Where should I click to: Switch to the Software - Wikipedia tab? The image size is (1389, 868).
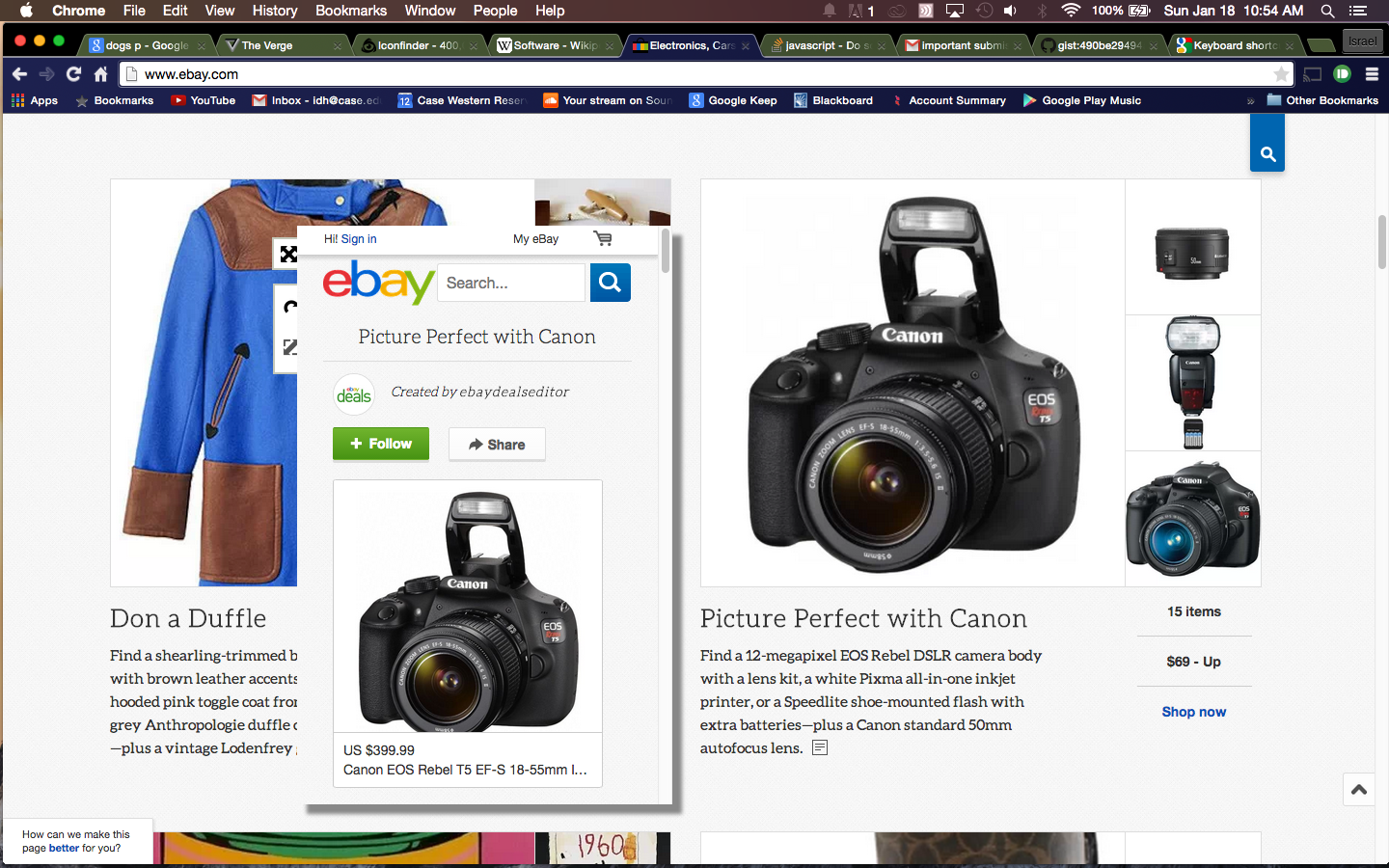tap(555, 45)
